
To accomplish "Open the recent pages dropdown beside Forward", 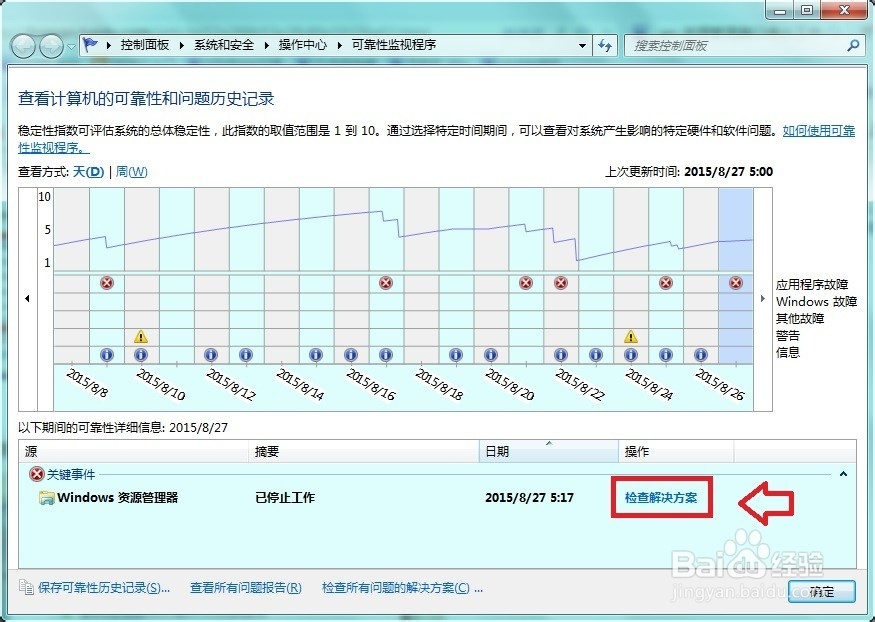I will click(71, 47).
